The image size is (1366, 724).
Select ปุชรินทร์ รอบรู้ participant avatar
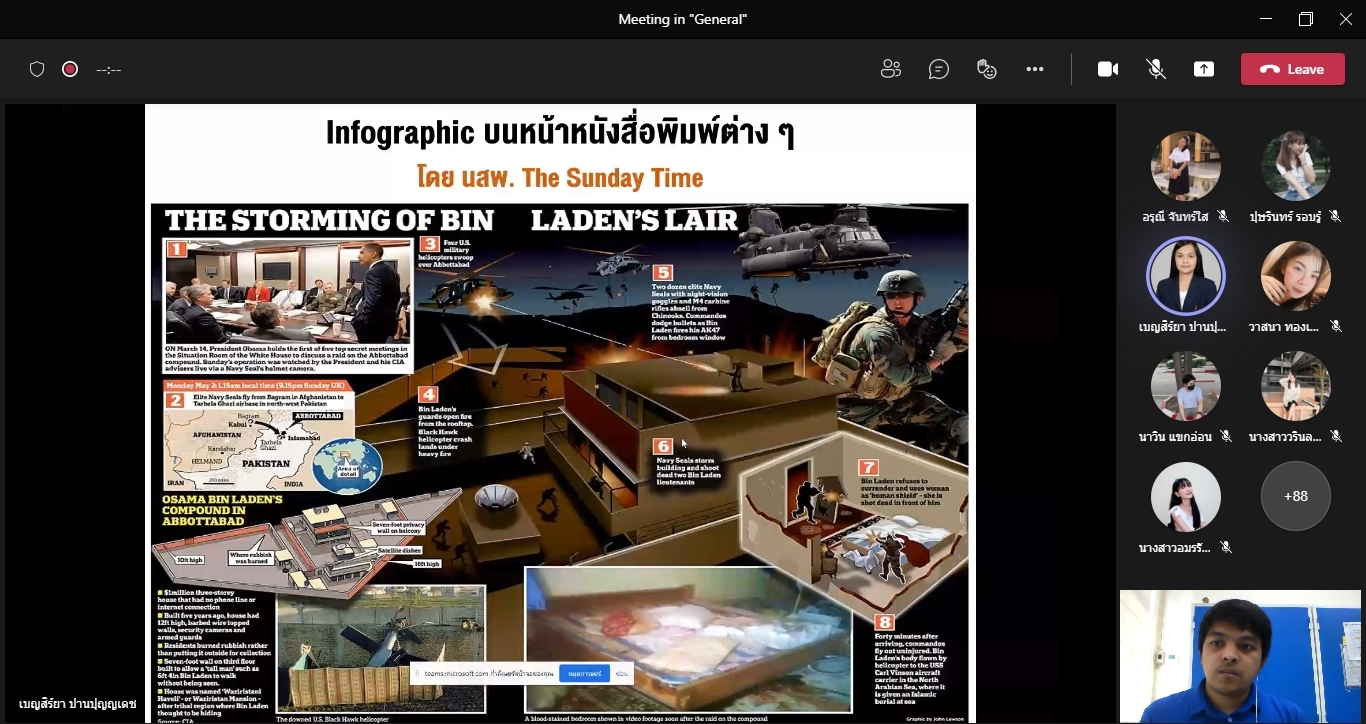1296,166
